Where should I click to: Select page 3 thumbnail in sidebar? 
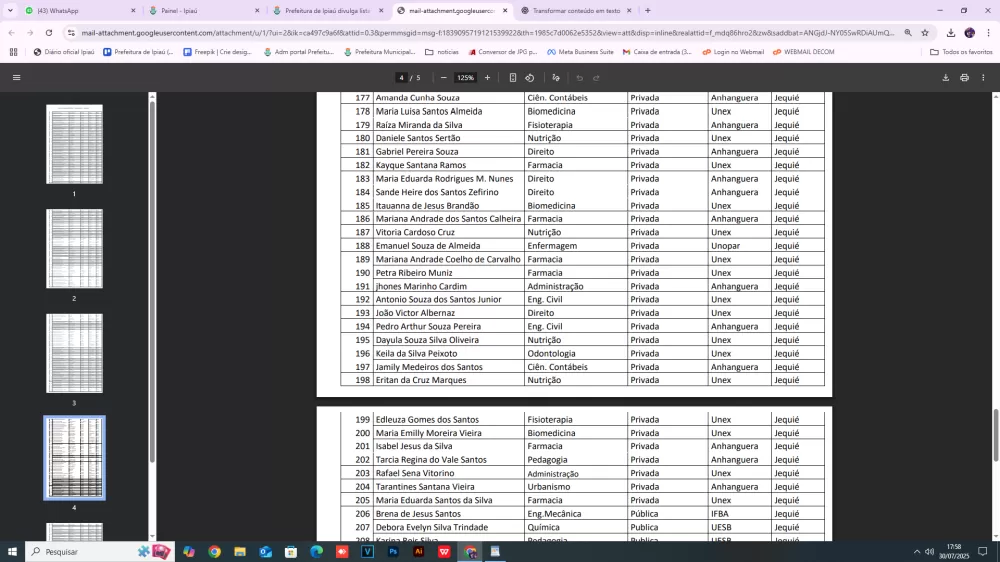coord(74,353)
